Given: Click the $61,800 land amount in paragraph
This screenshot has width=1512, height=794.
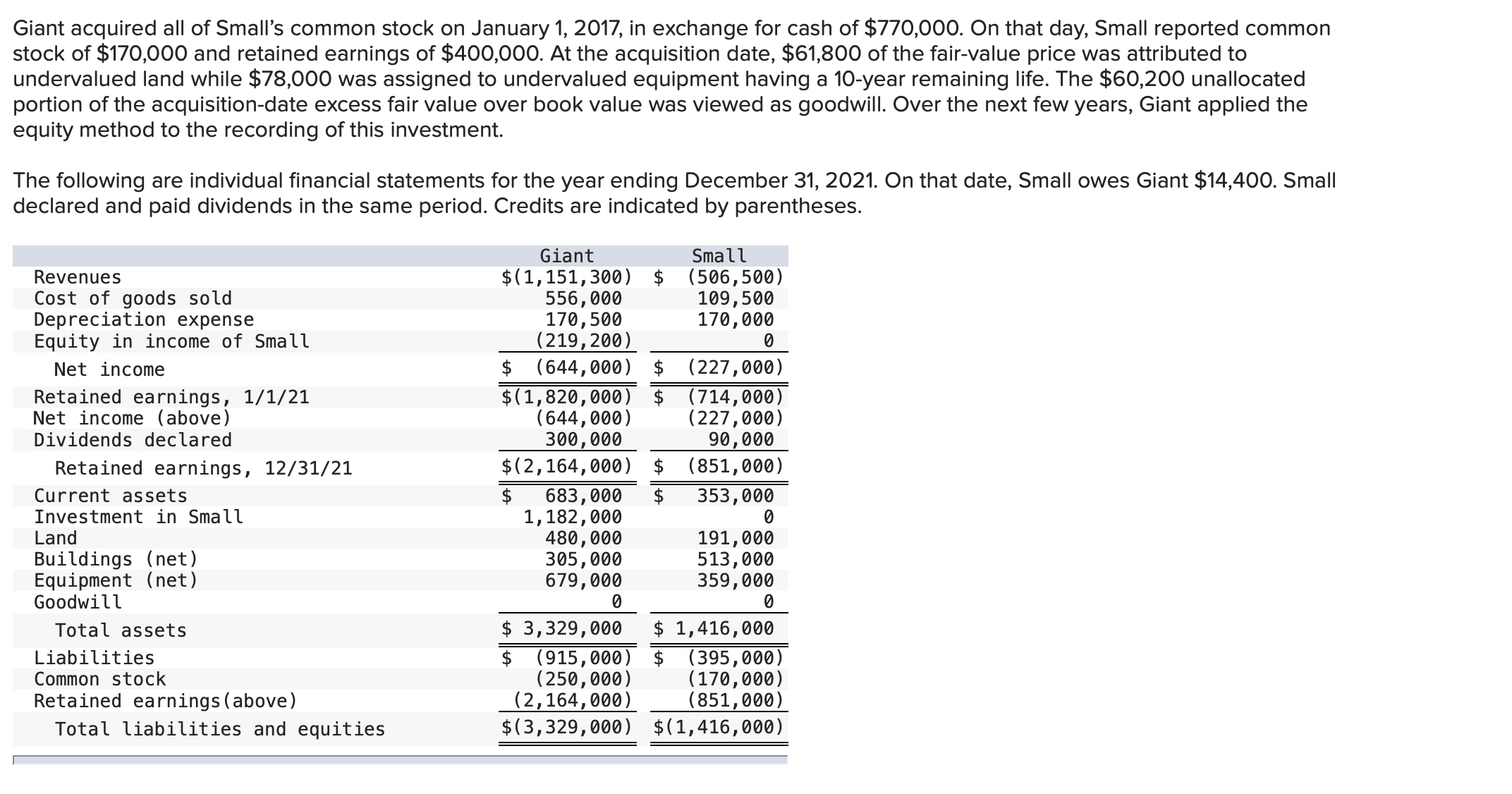Looking at the screenshot, I should click(822, 54).
